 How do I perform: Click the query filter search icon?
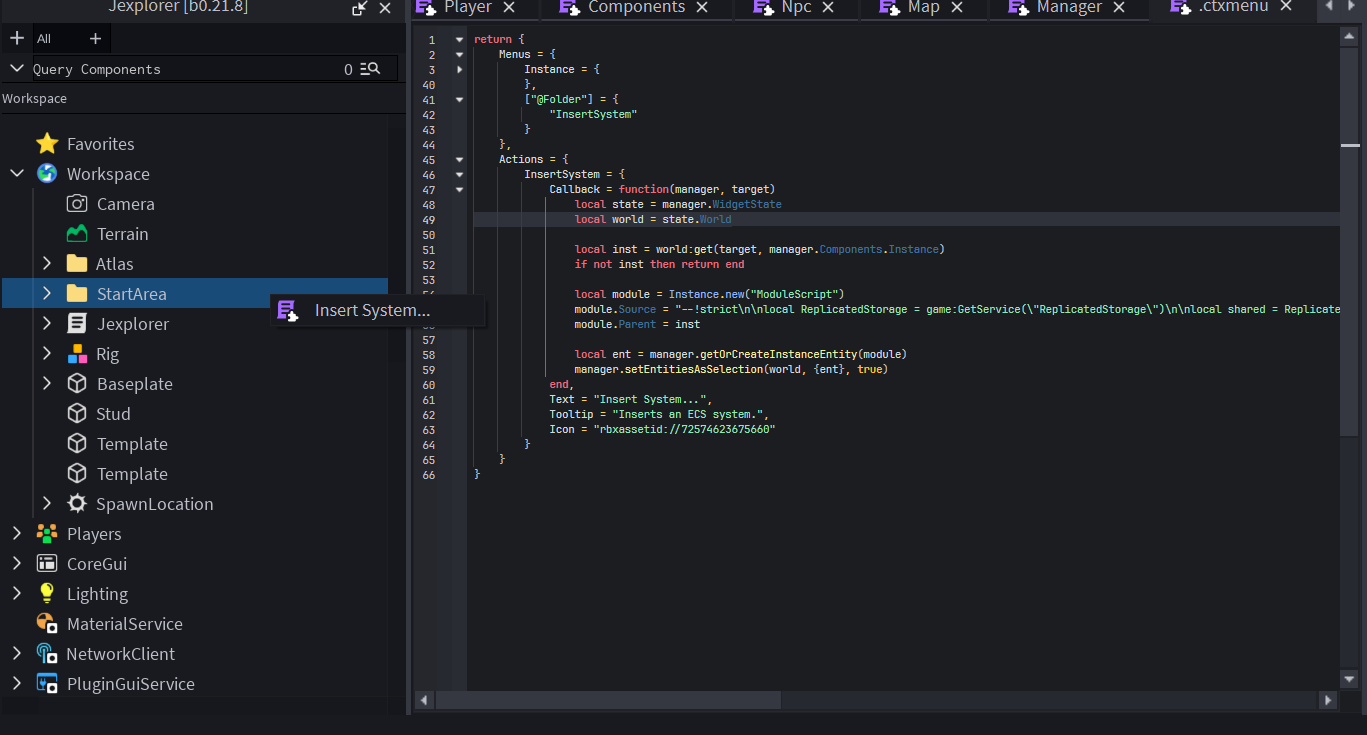pos(370,69)
